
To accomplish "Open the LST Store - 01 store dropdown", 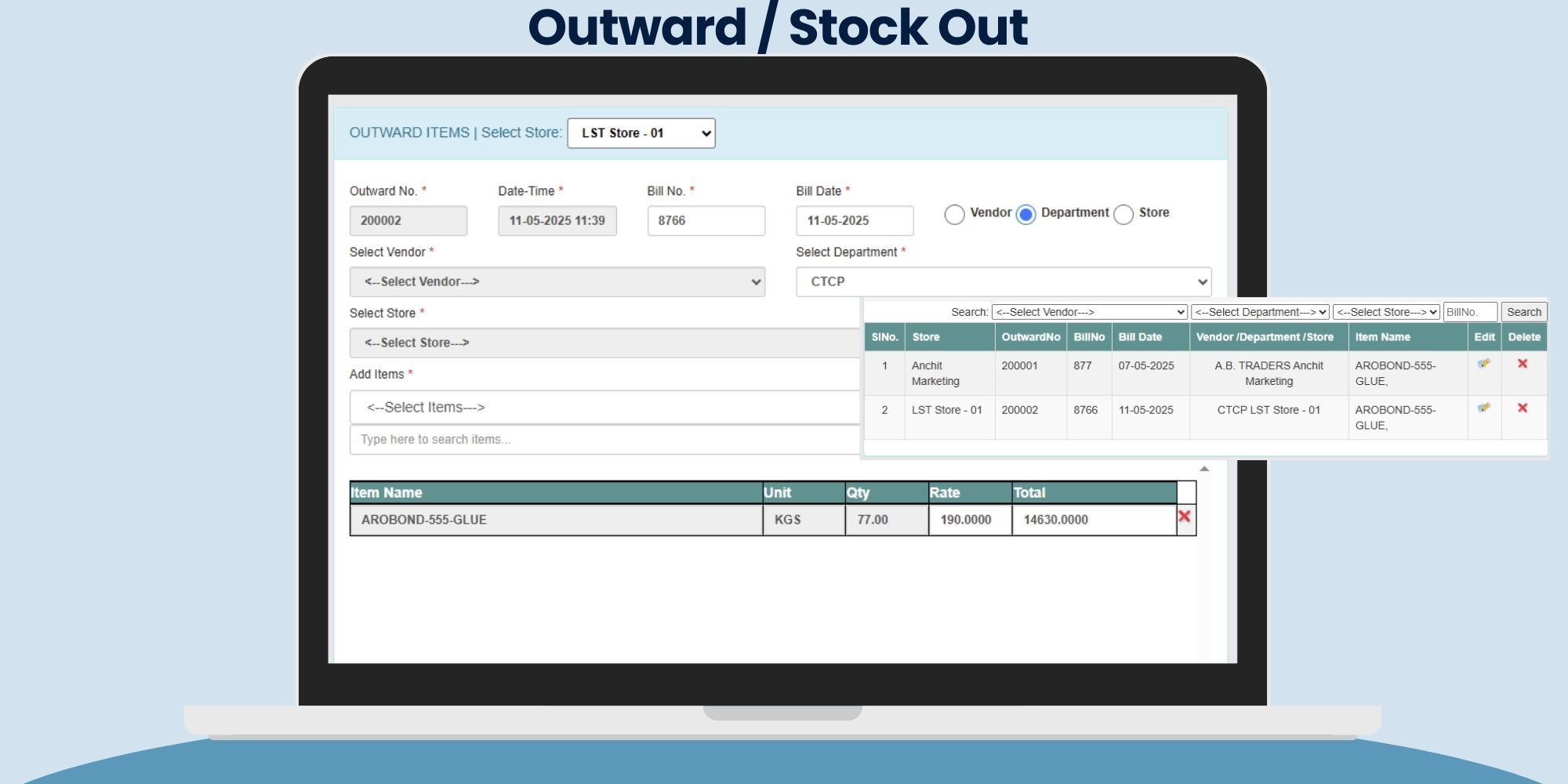I will click(641, 133).
